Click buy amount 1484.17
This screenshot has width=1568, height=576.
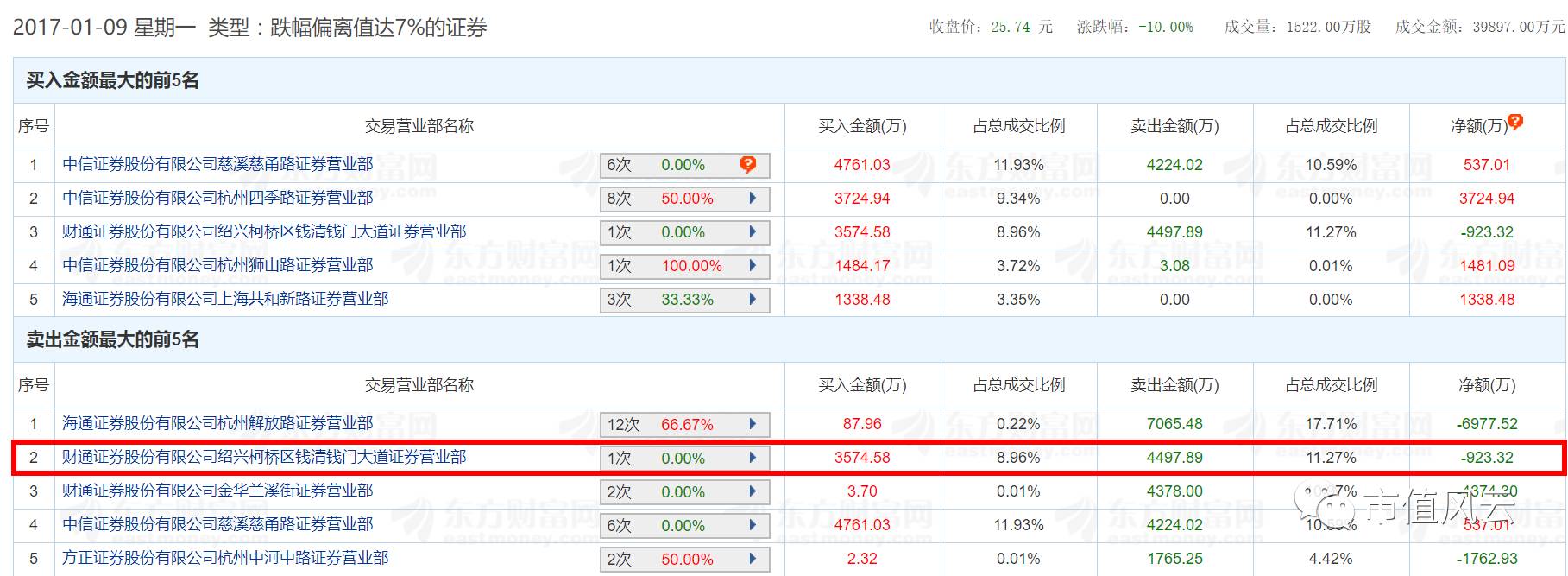(862, 266)
